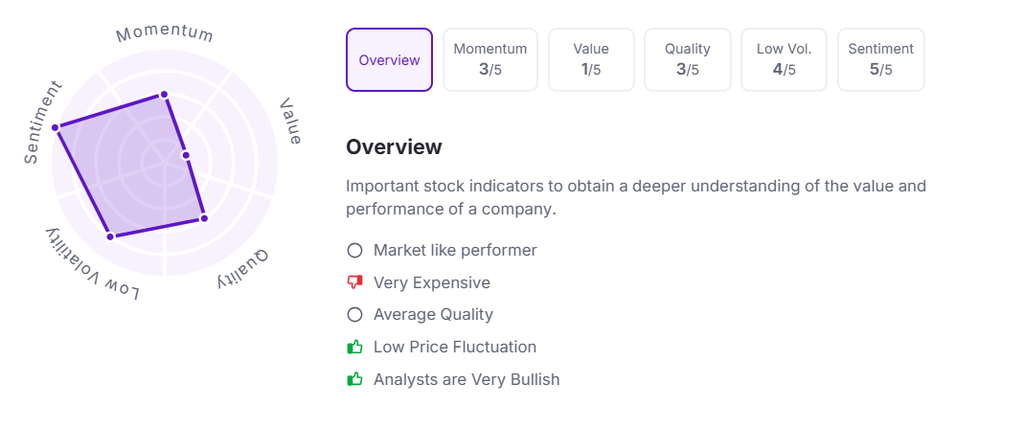
Task: Click thumbs-up icon beside Low Price Fluctuation
Action: [x=354, y=347]
